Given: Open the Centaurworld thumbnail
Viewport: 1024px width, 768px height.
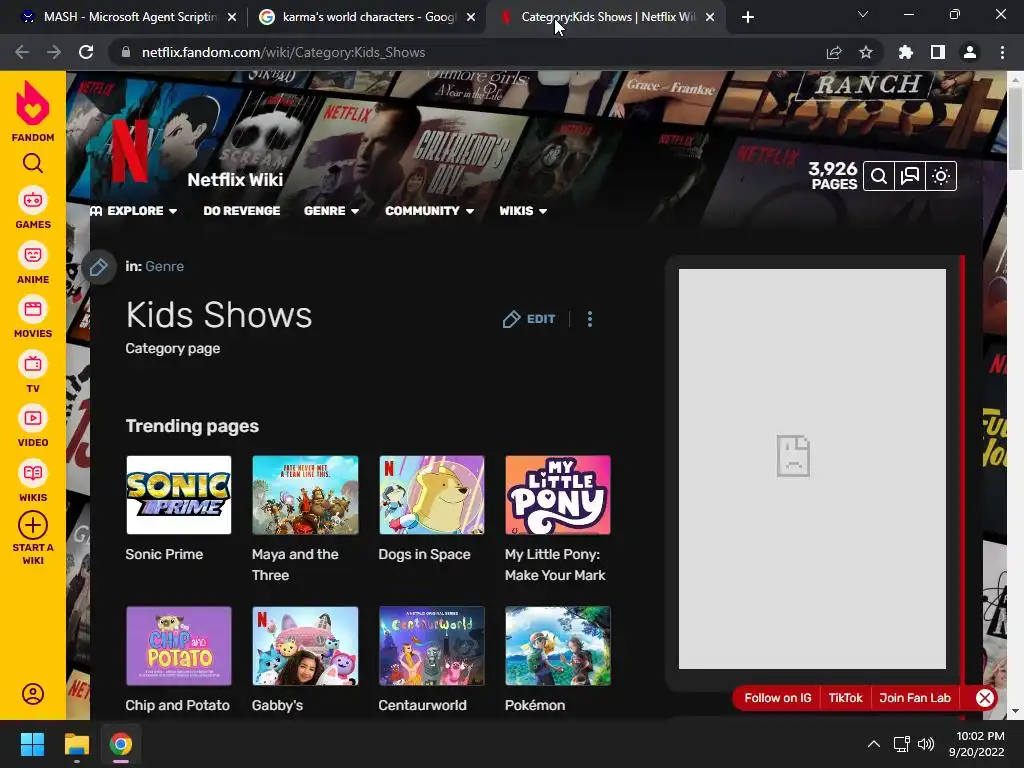Looking at the screenshot, I should 432,646.
